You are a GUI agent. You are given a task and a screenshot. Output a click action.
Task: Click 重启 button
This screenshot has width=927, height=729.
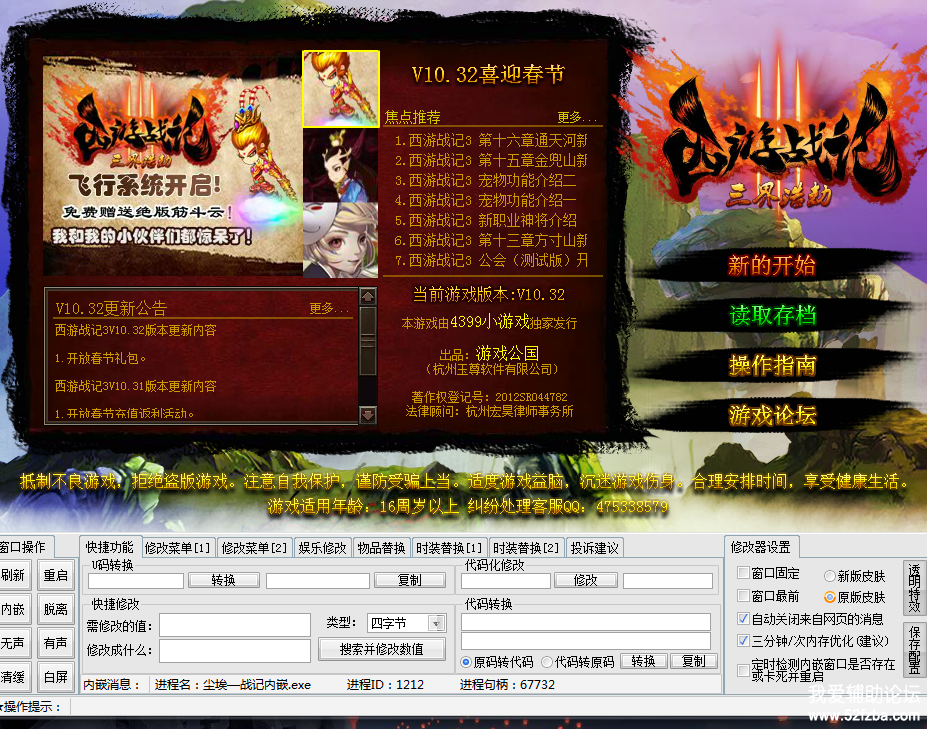pyautogui.click(x=56, y=575)
